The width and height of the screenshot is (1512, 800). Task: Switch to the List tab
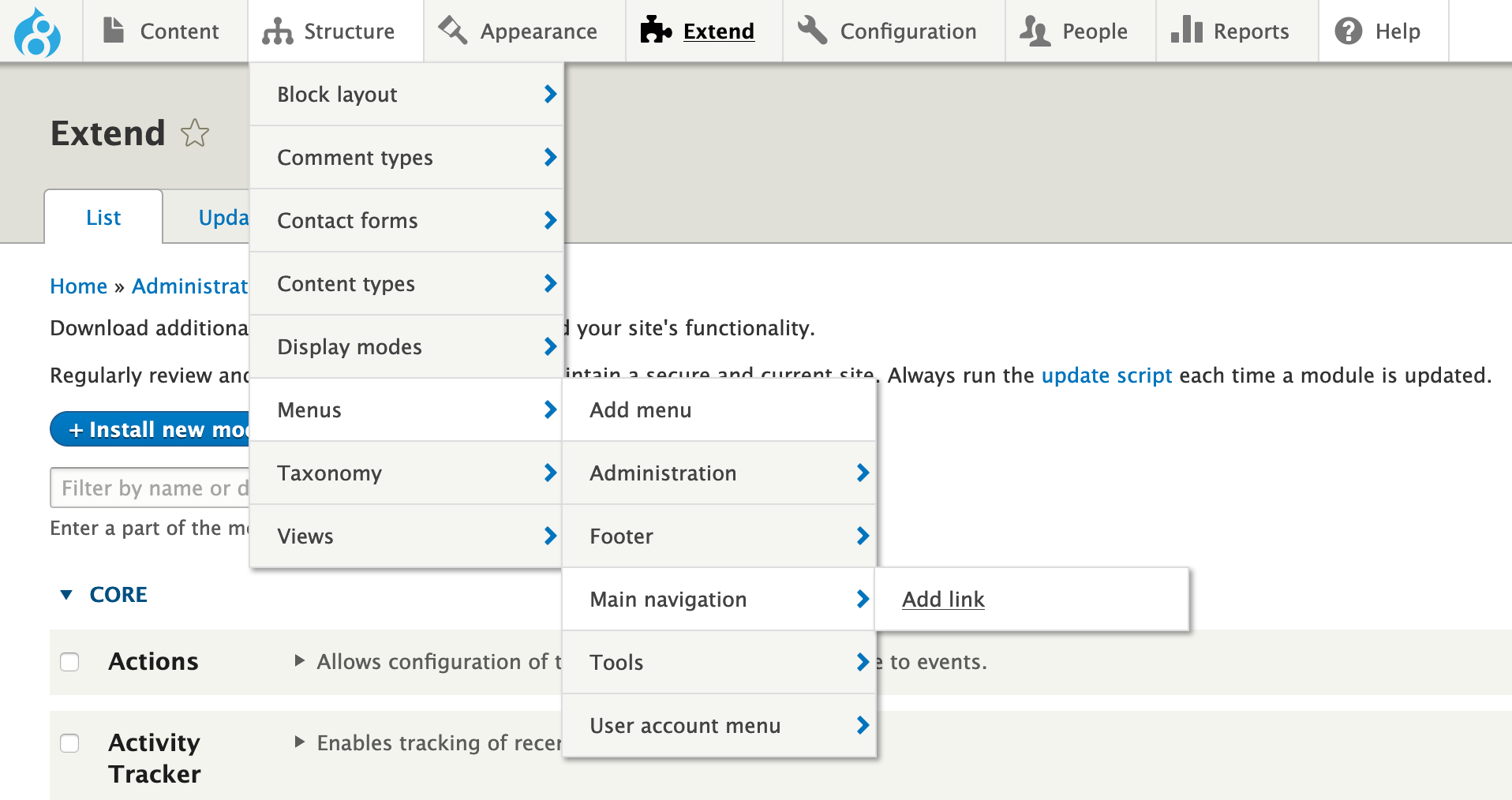(x=103, y=217)
